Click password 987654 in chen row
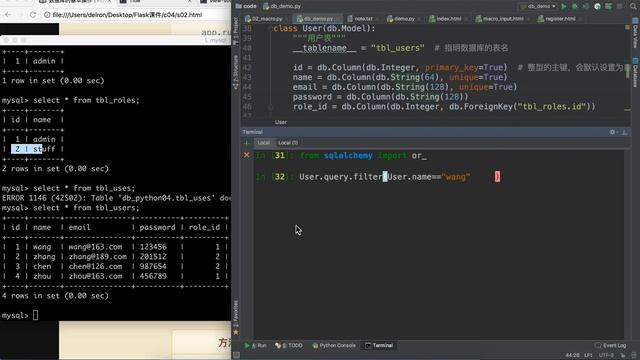640x360 pixels. pos(153,266)
